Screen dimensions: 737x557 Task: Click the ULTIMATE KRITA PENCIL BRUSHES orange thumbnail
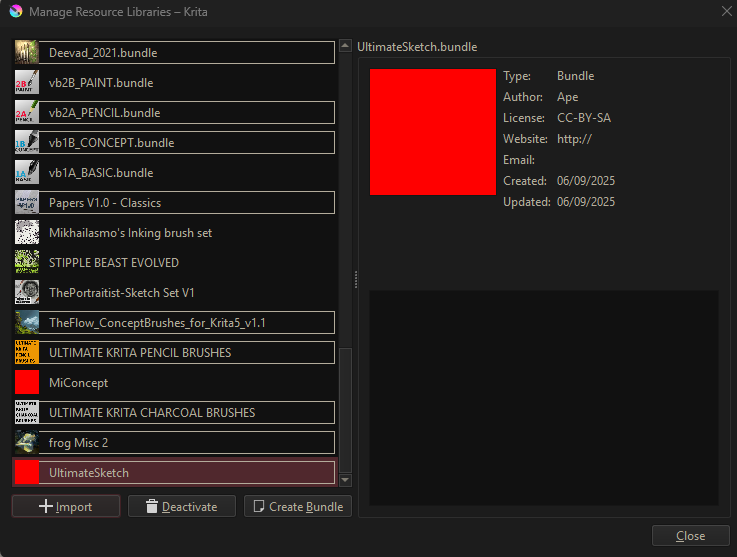click(27, 353)
